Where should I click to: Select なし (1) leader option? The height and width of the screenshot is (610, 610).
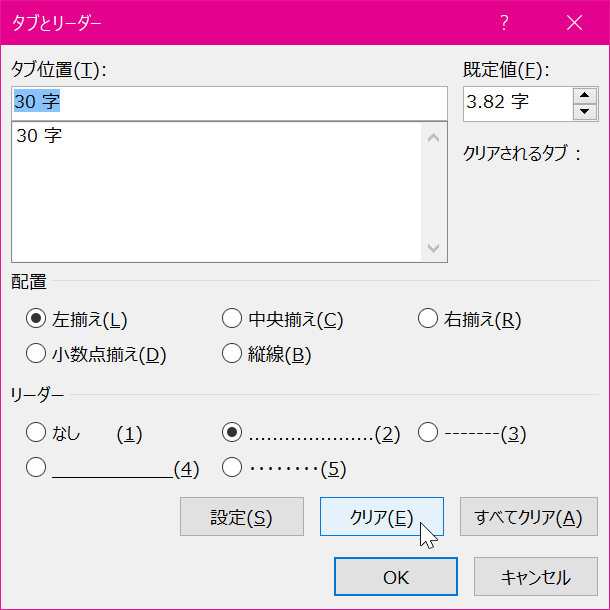coord(36,433)
